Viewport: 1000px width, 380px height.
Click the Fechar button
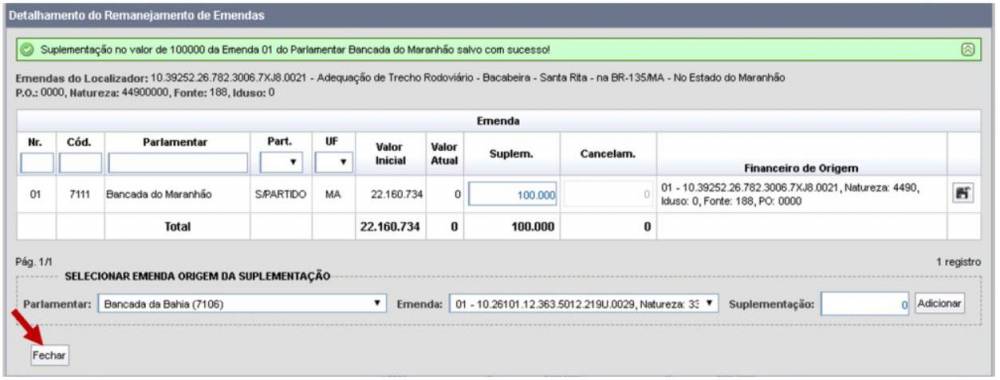50,356
